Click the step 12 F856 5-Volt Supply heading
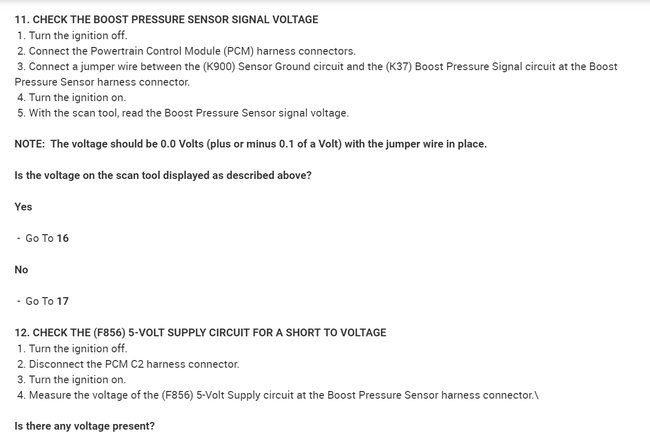Screen dimensions: 650x441 pyautogui.click(x=200, y=332)
